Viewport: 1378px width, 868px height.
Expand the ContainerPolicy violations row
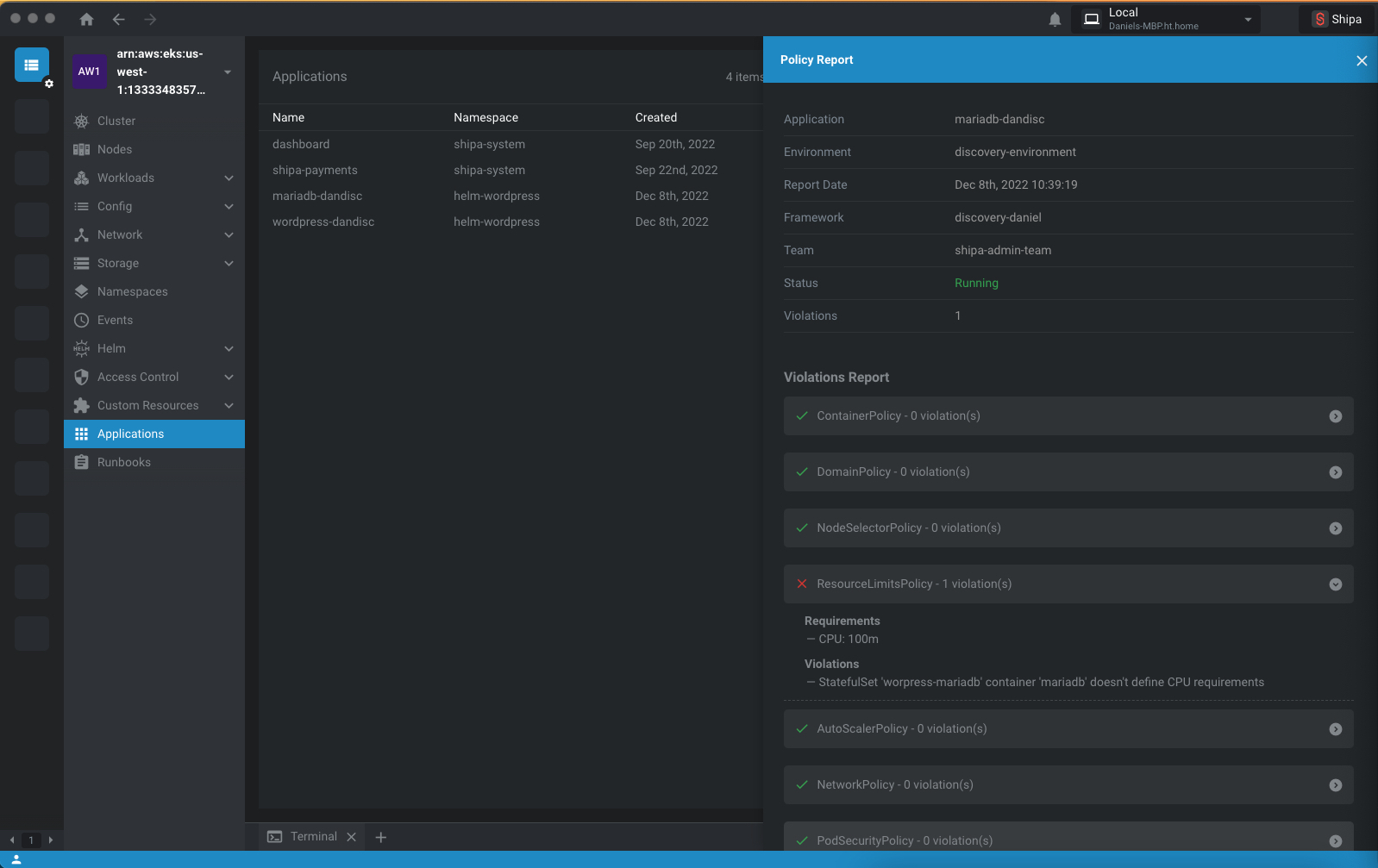(1335, 416)
